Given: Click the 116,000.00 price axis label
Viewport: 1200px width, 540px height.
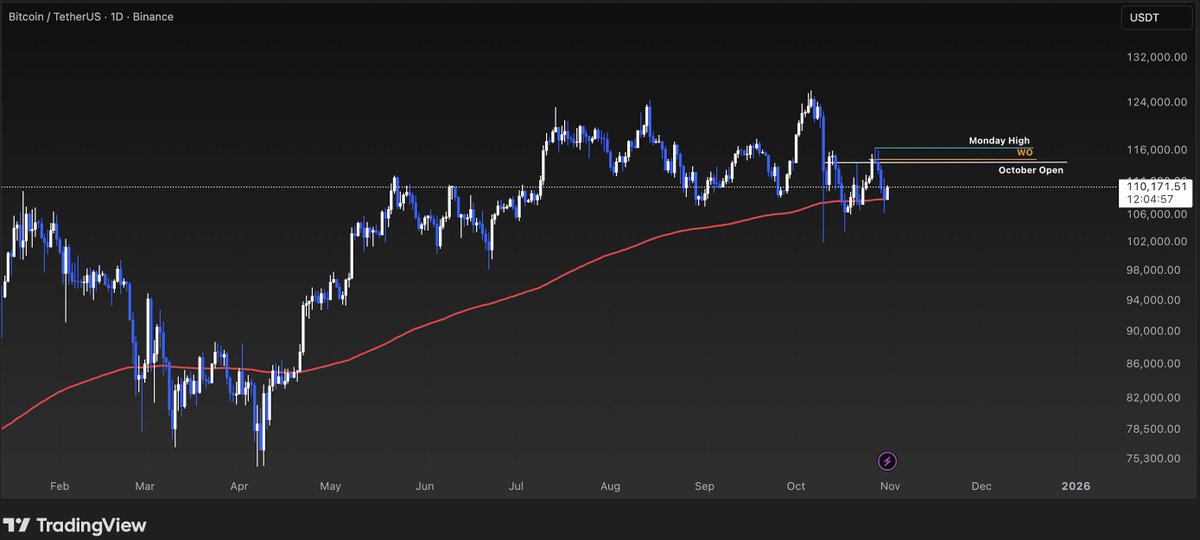Looking at the screenshot, I should (1156, 150).
